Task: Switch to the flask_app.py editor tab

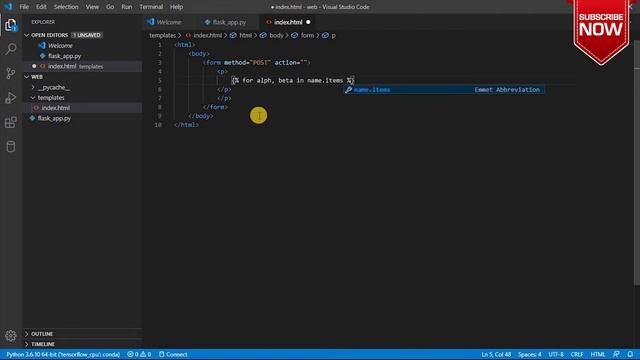Action: point(229,22)
